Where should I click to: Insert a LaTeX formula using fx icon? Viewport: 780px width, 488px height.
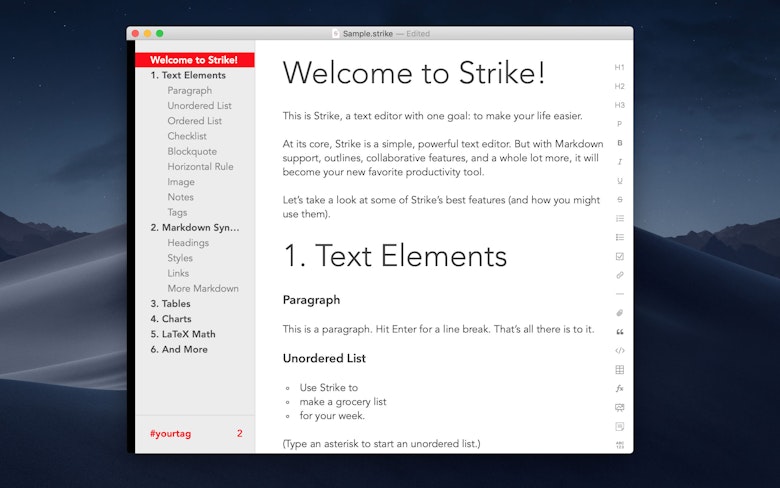coord(620,389)
